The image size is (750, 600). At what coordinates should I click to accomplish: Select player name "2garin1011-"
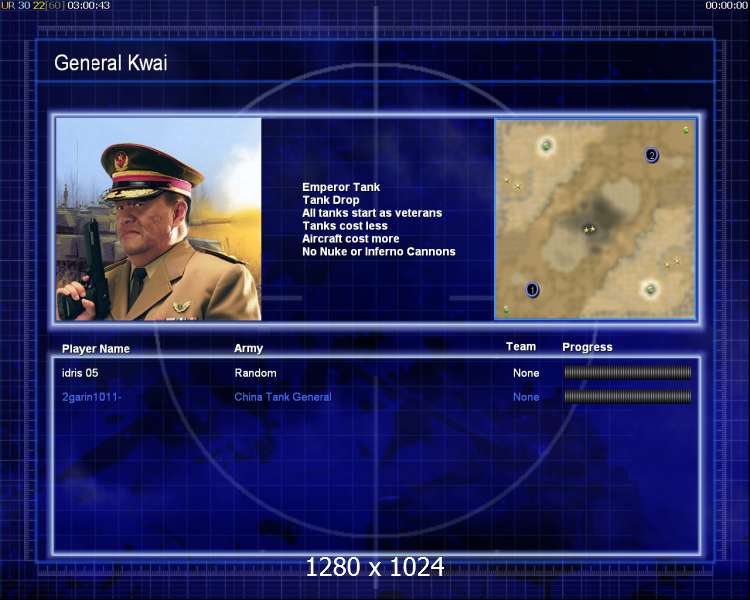tap(92, 397)
